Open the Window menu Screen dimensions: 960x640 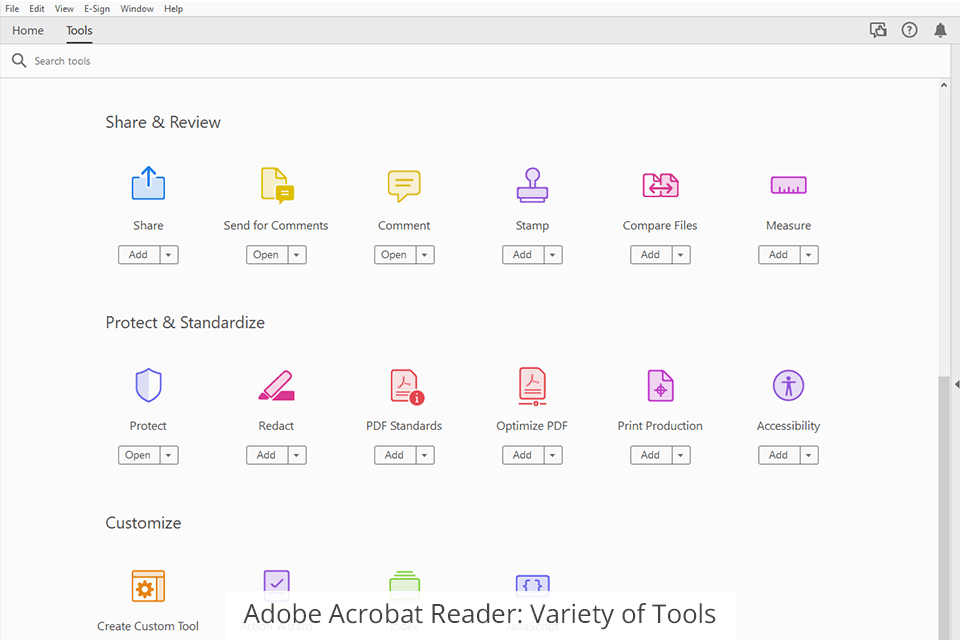pos(137,9)
